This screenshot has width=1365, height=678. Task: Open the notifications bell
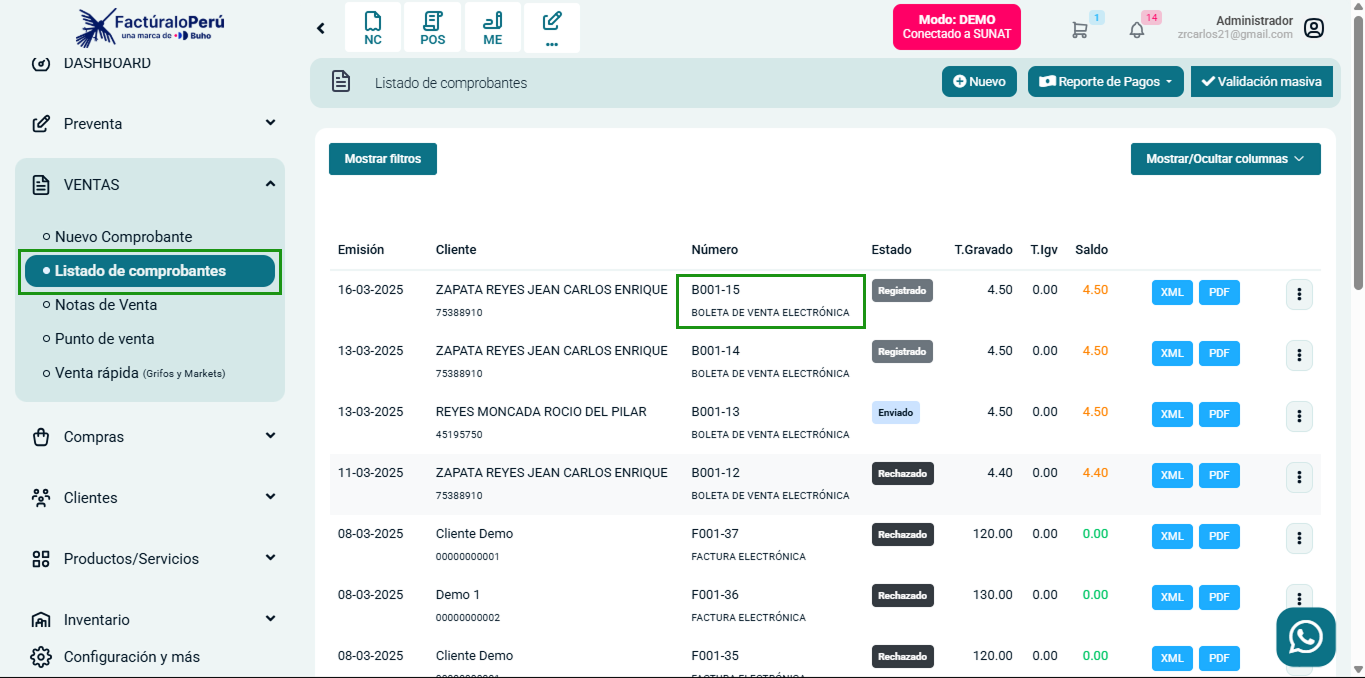tap(1137, 29)
